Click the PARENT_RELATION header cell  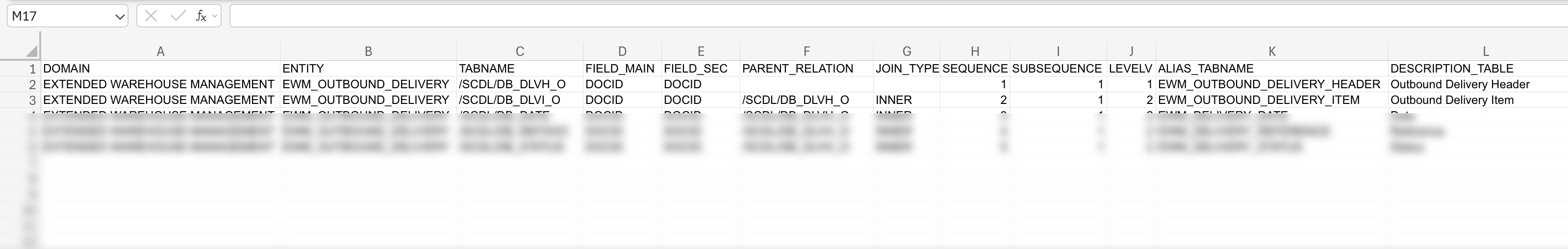point(807,68)
